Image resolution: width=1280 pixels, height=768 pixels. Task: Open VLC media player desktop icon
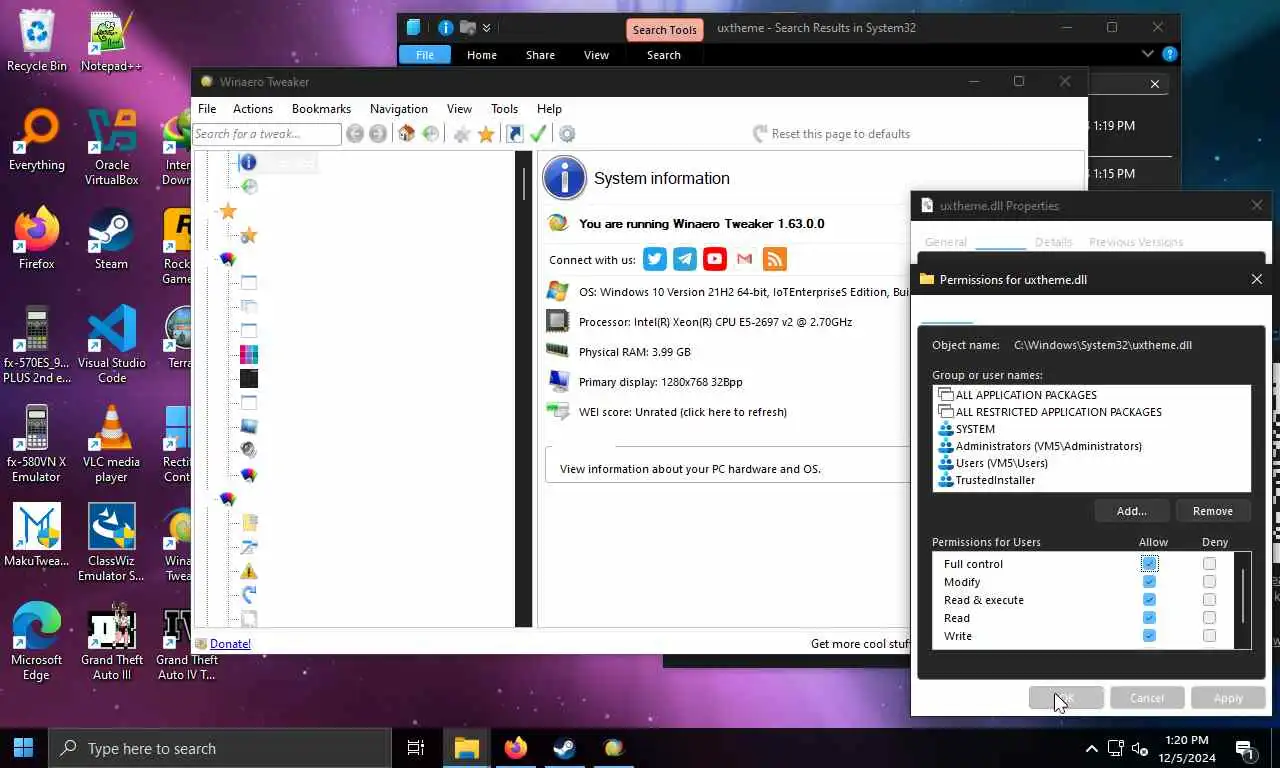click(111, 444)
